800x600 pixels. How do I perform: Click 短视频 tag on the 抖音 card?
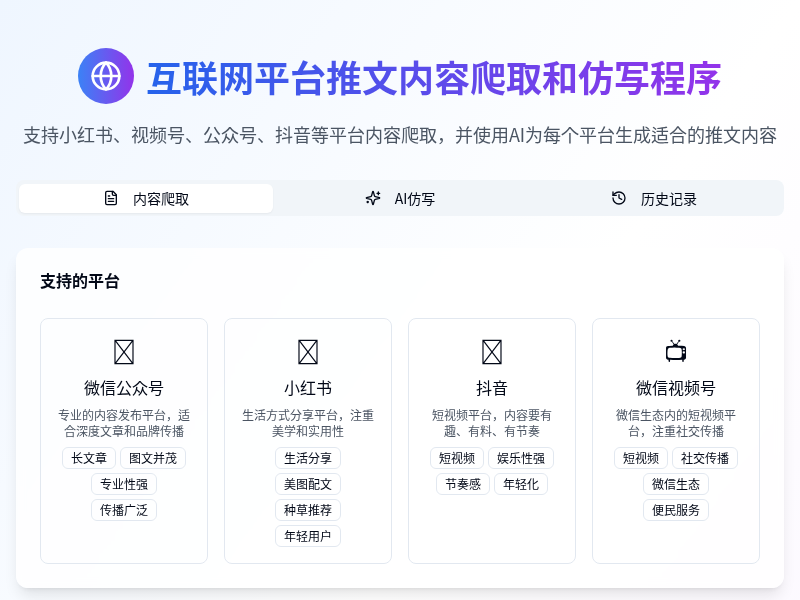click(457, 458)
